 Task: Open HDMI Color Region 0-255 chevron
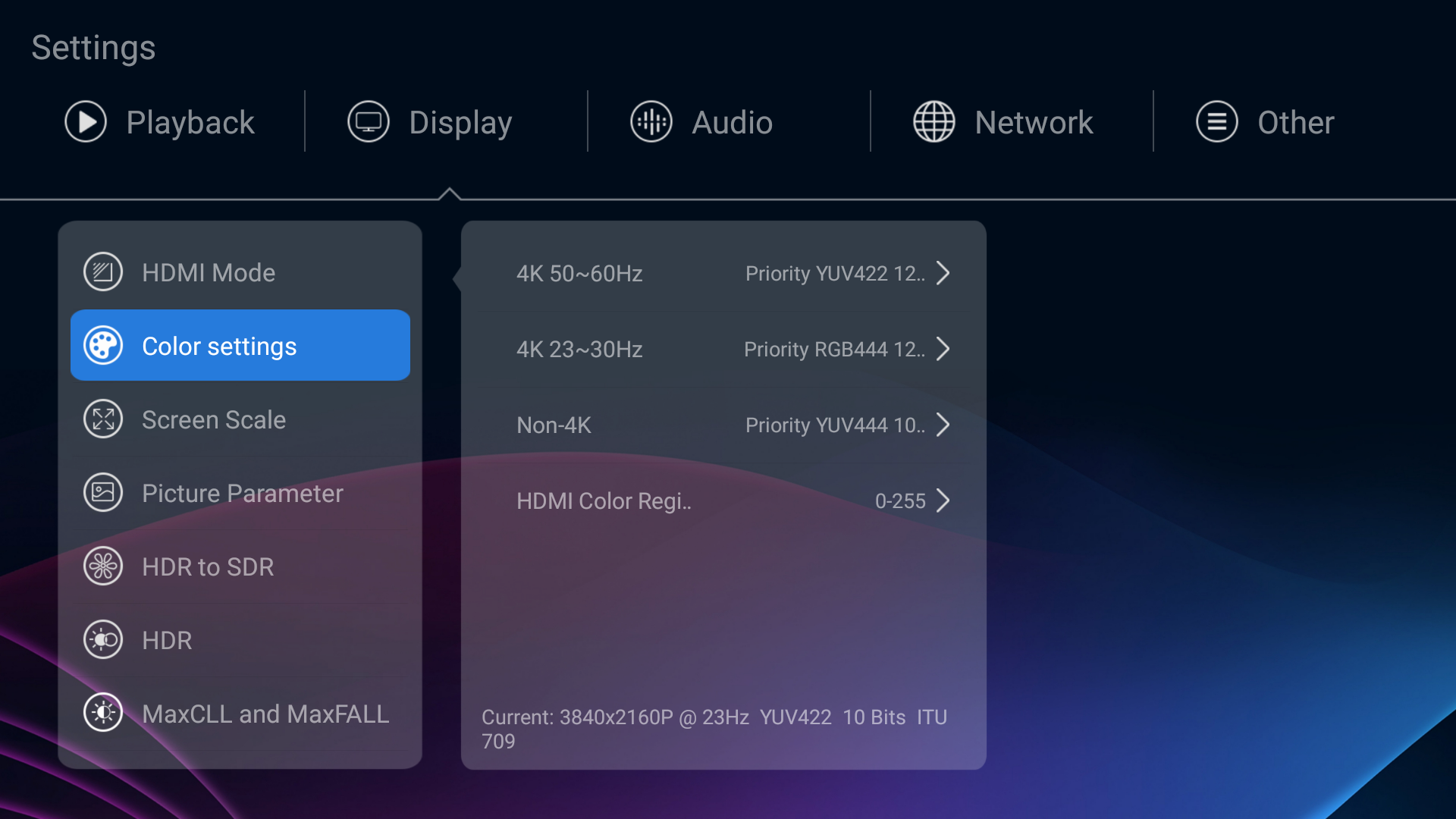(x=943, y=500)
